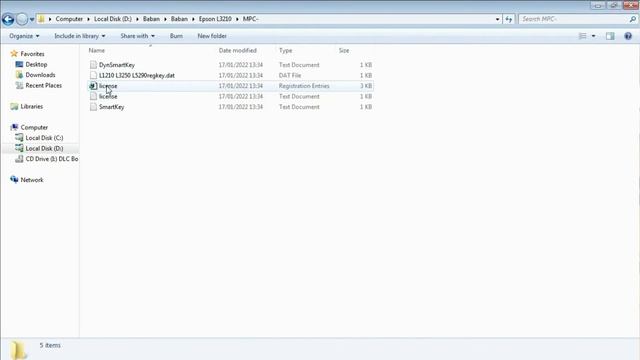Change your view icon button
The height and width of the screenshot is (360, 640).
pyautogui.click(x=582, y=36)
